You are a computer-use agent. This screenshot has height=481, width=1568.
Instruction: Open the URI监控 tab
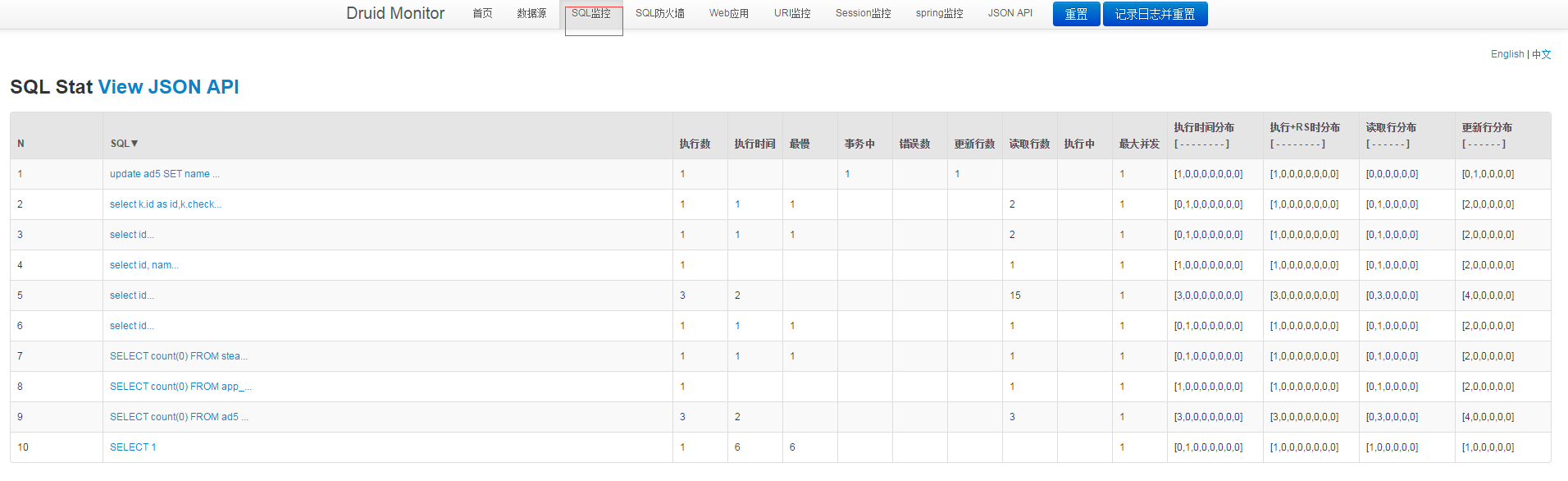(x=792, y=14)
